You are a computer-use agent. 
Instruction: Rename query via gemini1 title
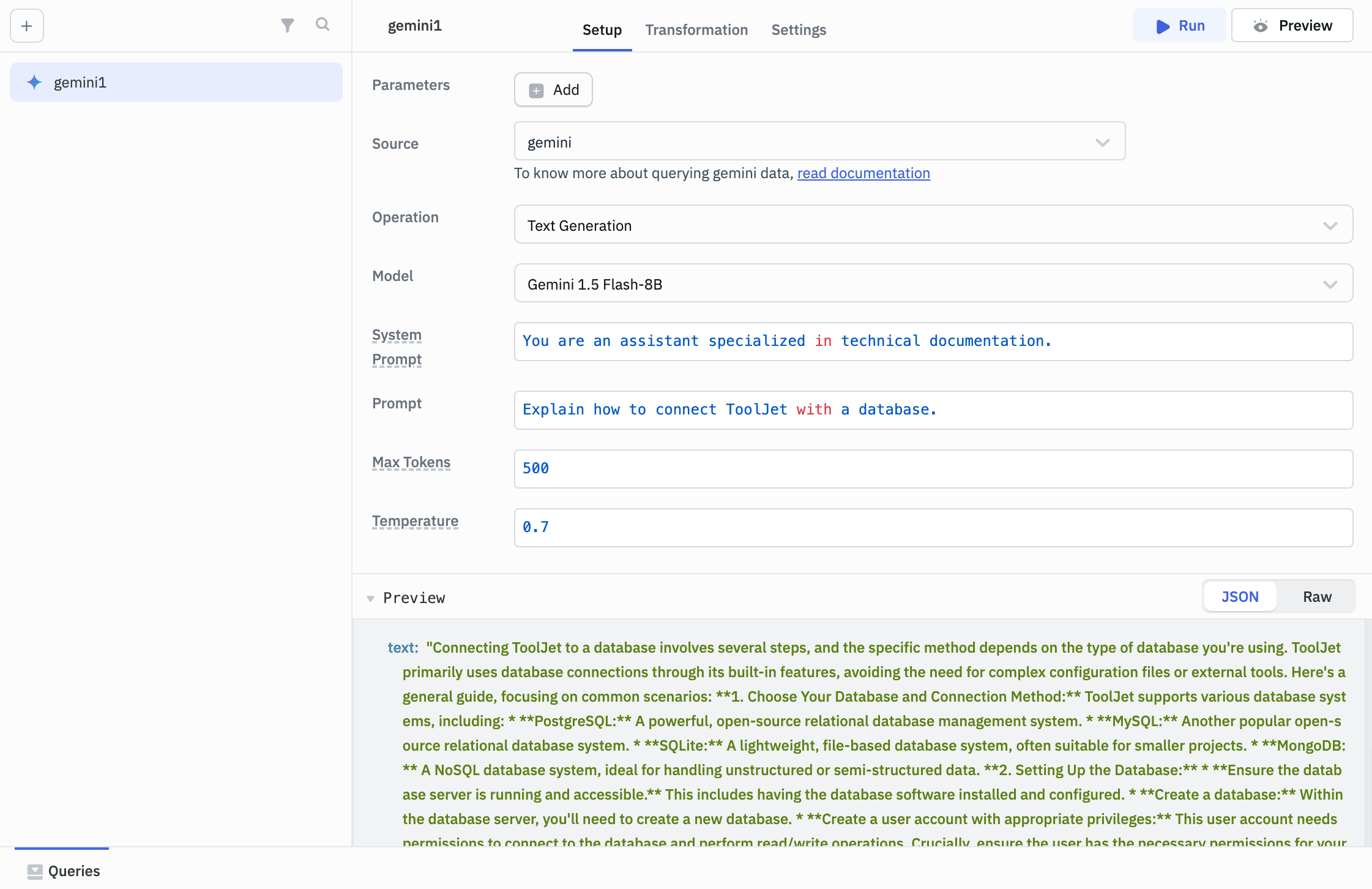[415, 26]
